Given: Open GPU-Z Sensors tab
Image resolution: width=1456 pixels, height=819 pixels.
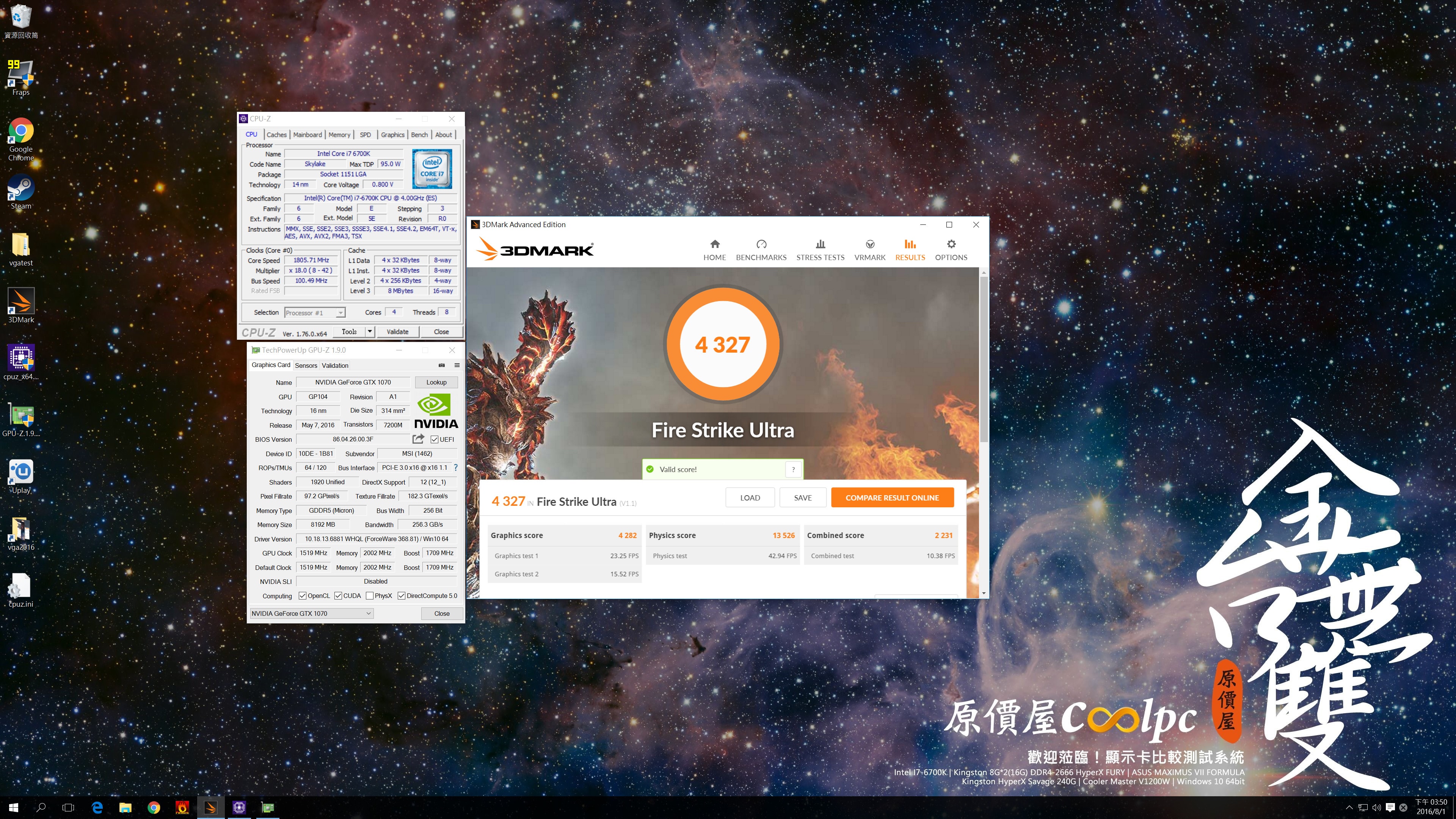Looking at the screenshot, I should point(306,365).
